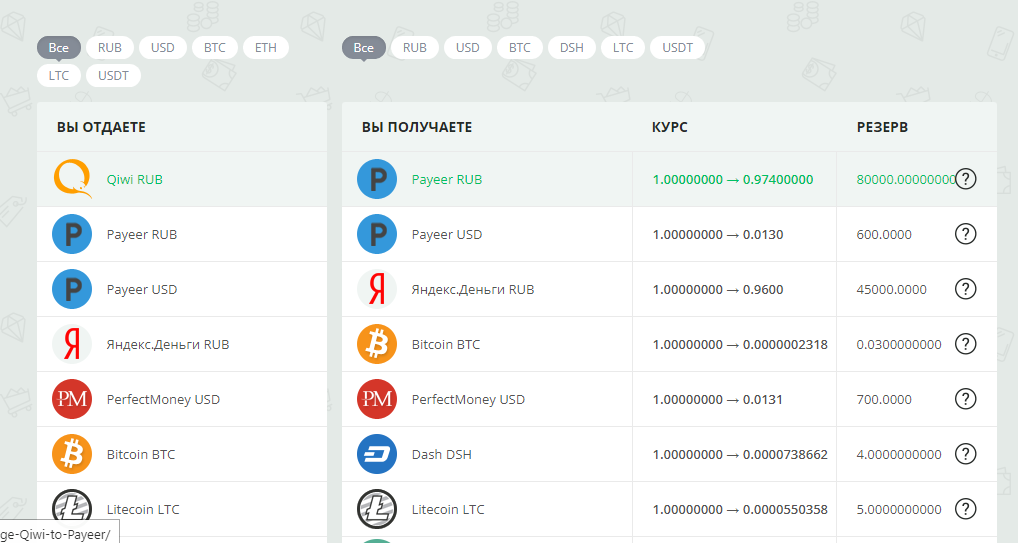This screenshot has height=543, width=1018.
Task: Choose PerfectMoney USD label in give list
Action: 163,399
